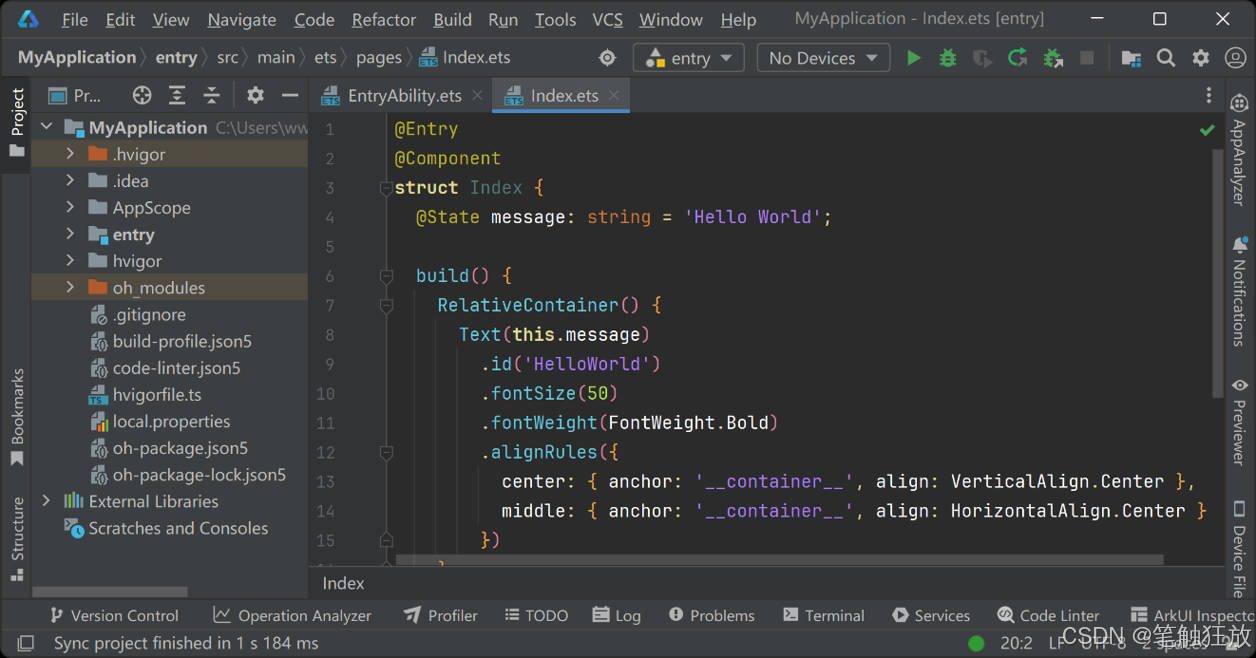Hide the Project panel with minus icon
Viewport: 1256px width, 658px height.
coord(290,95)
